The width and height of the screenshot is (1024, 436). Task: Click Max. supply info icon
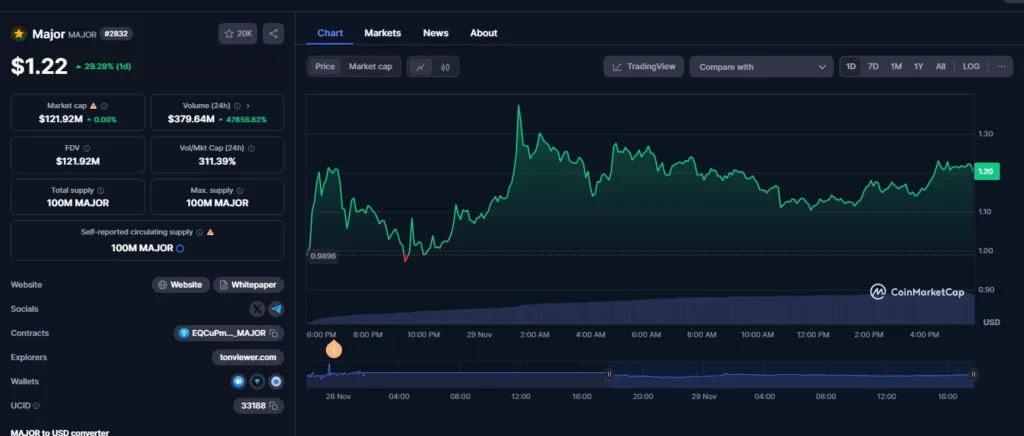pos(240,191)
